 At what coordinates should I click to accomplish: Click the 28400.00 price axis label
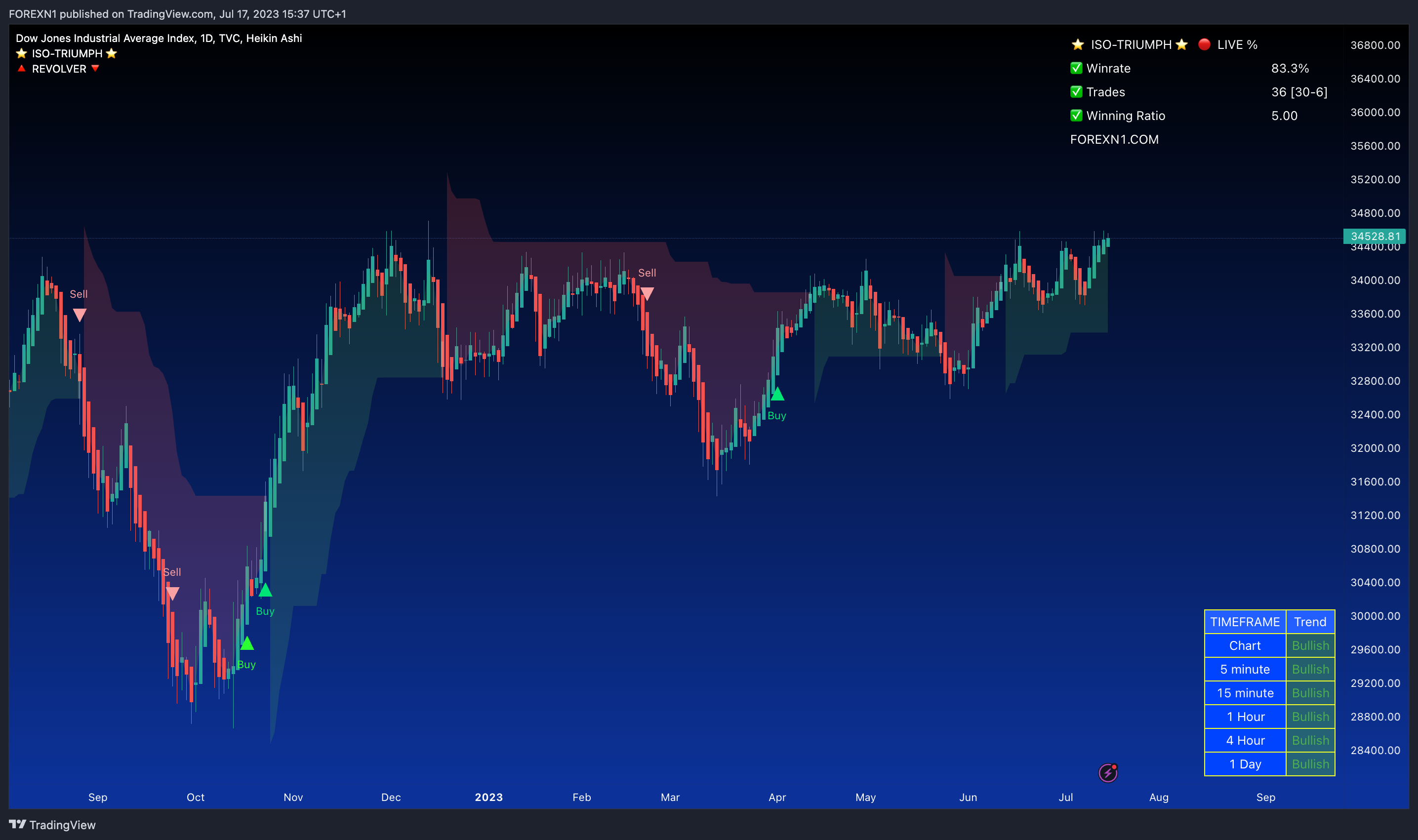coord(1375,750)
